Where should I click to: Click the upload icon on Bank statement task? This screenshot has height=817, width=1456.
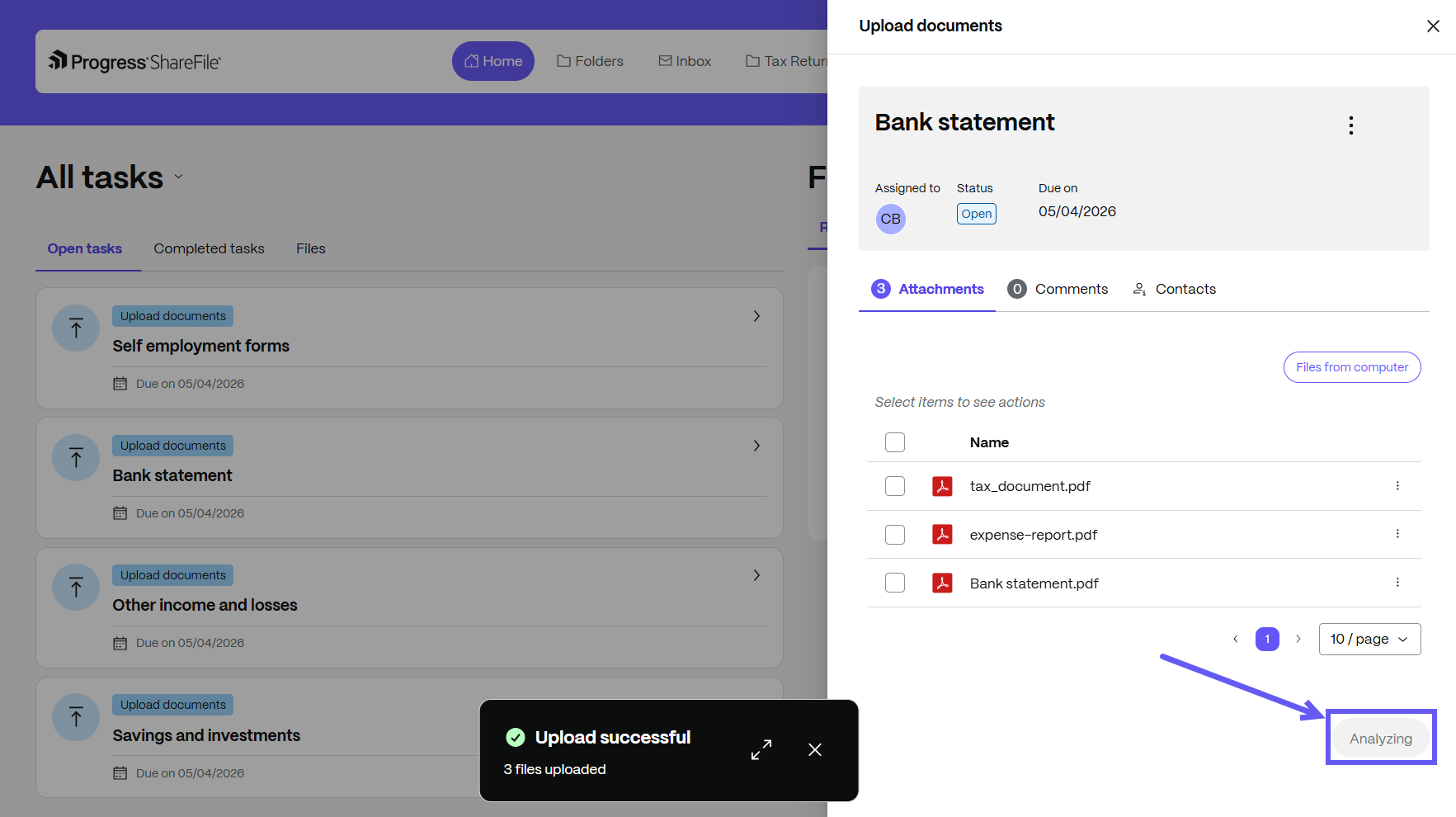pos(75,457)
